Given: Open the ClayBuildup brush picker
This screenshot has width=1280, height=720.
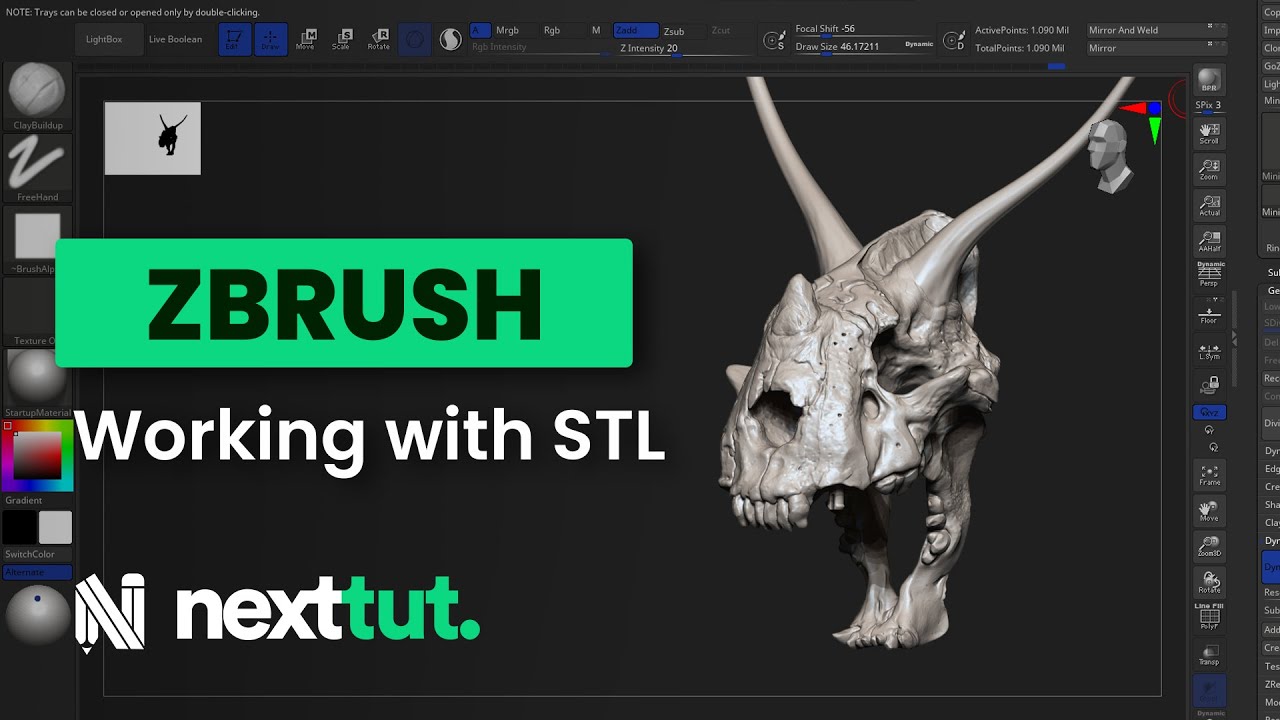Looking at the screenshot, I should pos(37,96).
